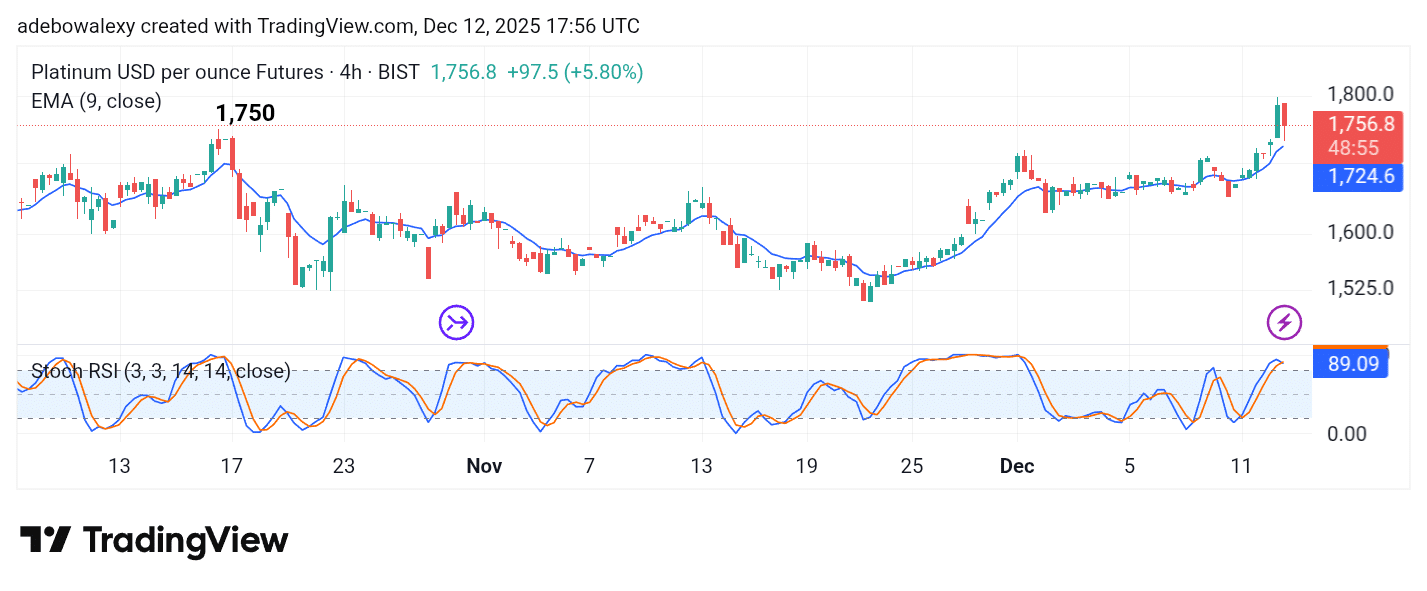Image resolution: width=1427 pixels, height=591 pixels.
Task: Select the EMA (9, close) indicator legend
Action: point(95,101)
